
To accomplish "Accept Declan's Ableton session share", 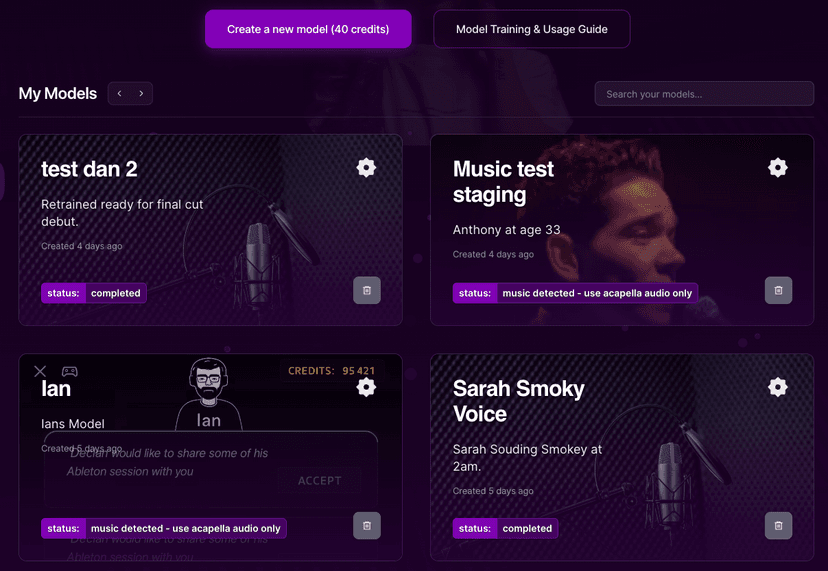I will tap(319, 481).
